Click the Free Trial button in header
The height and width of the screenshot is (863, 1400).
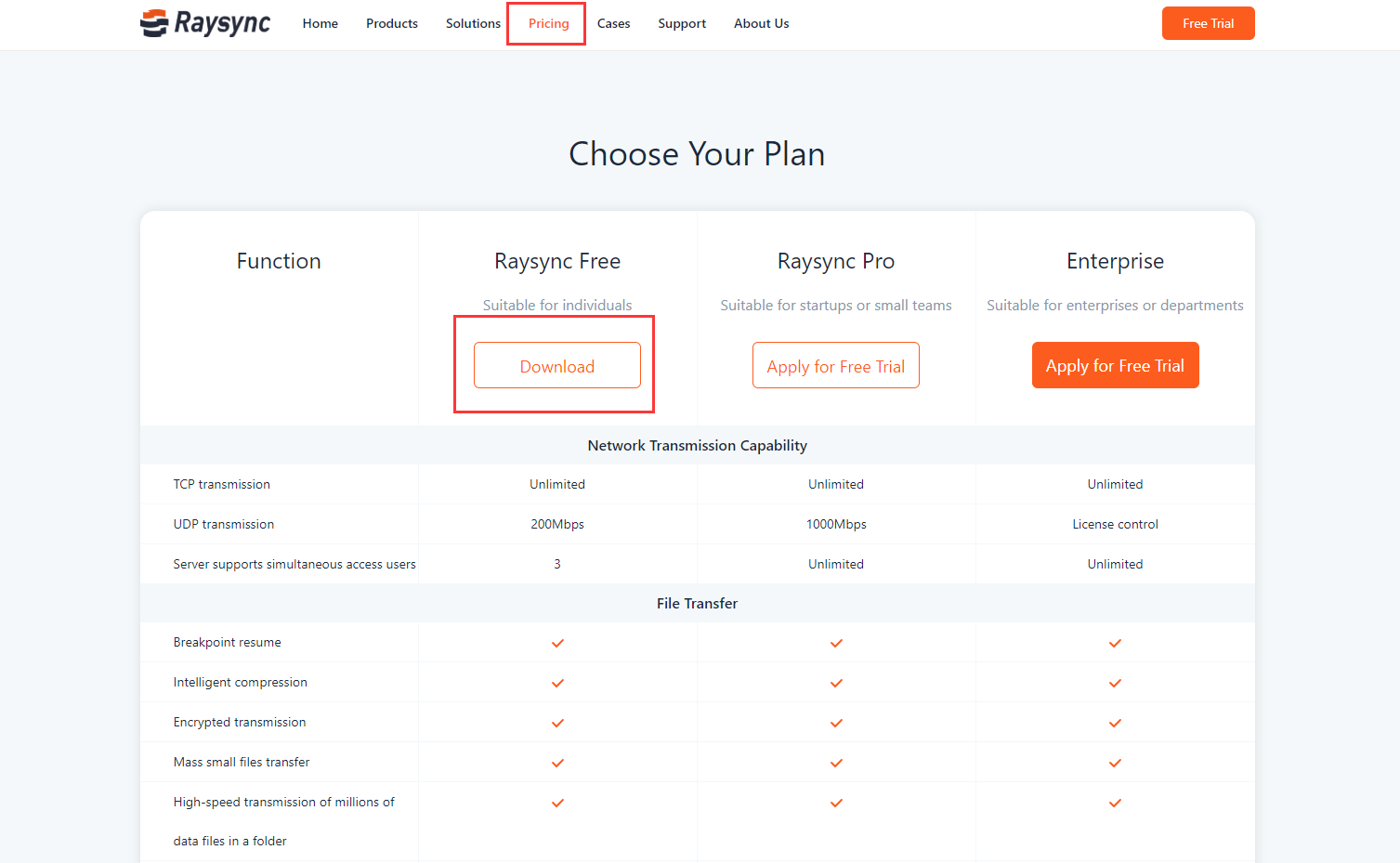point(1209,23)
